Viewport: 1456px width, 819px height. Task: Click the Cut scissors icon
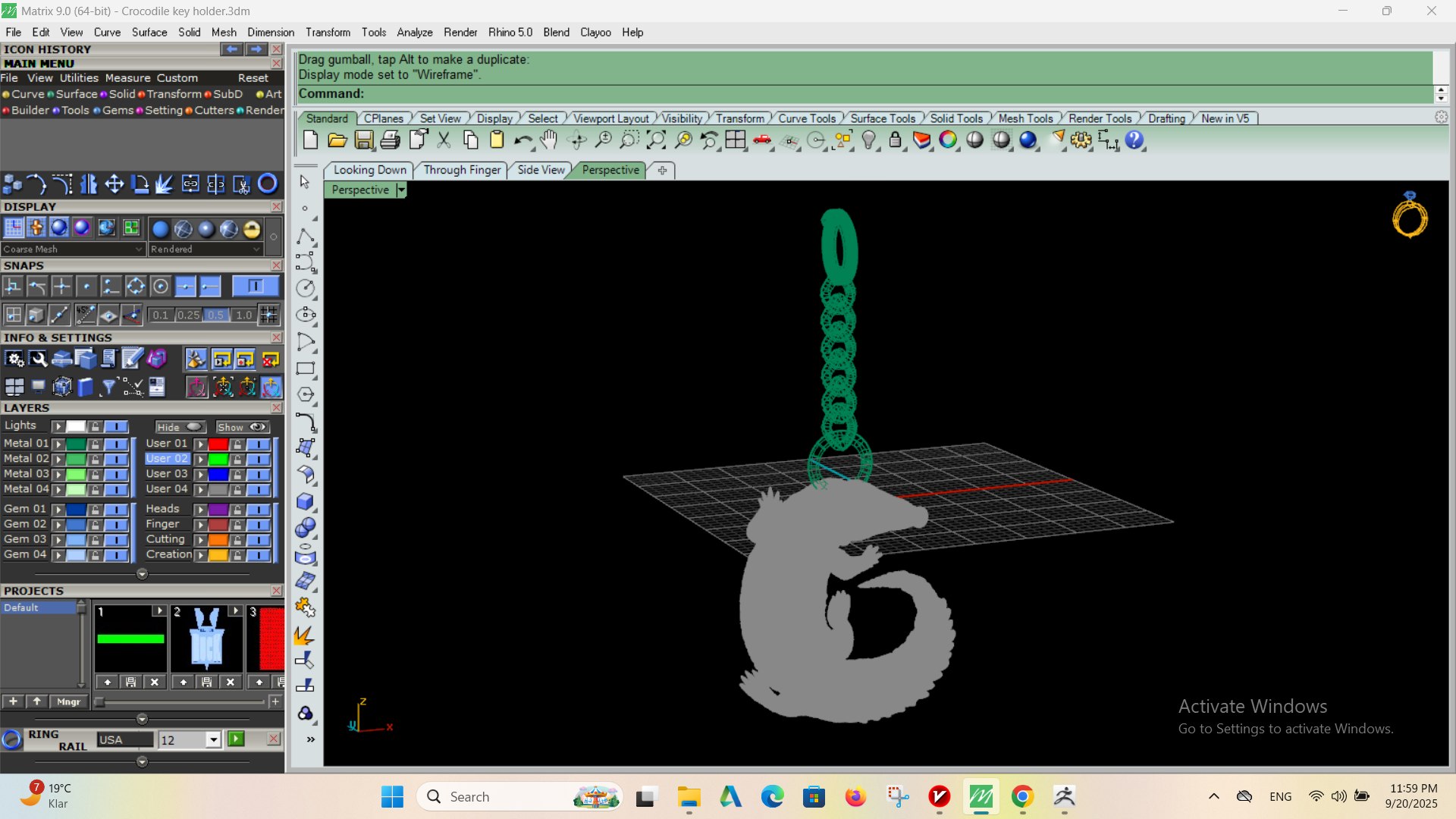click(x=444, y=140)
